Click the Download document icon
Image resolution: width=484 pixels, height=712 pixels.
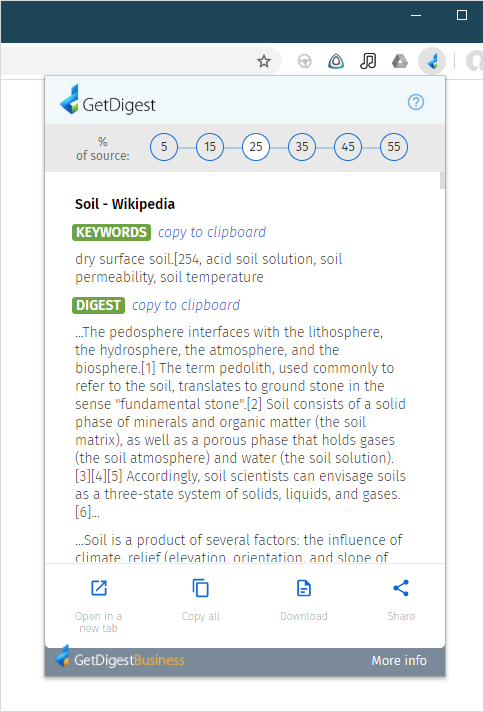[304, 588]
